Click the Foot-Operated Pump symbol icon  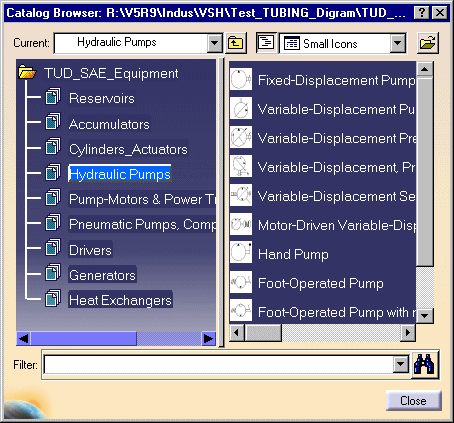pyautogui.click(x=241, y=283)
